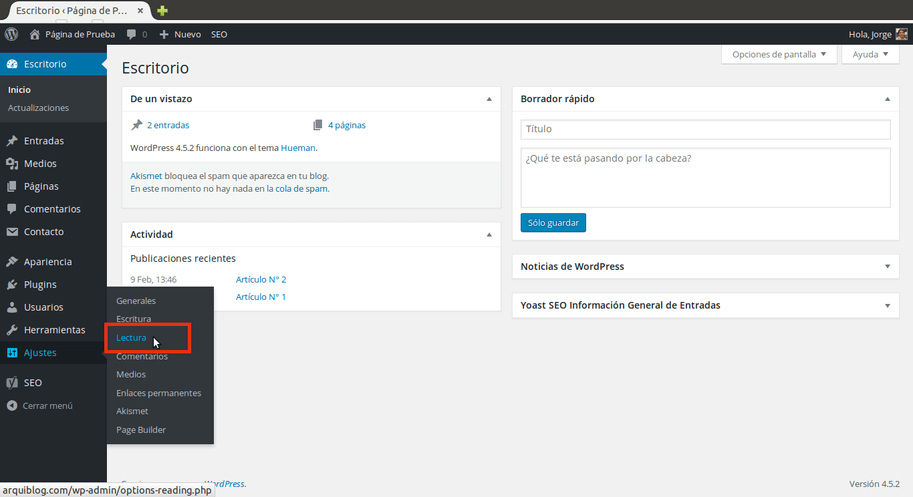Open the Artículo N° 2 link
Image resolution: width=913 pixels, height=497 pixels.
pos(261,279)
